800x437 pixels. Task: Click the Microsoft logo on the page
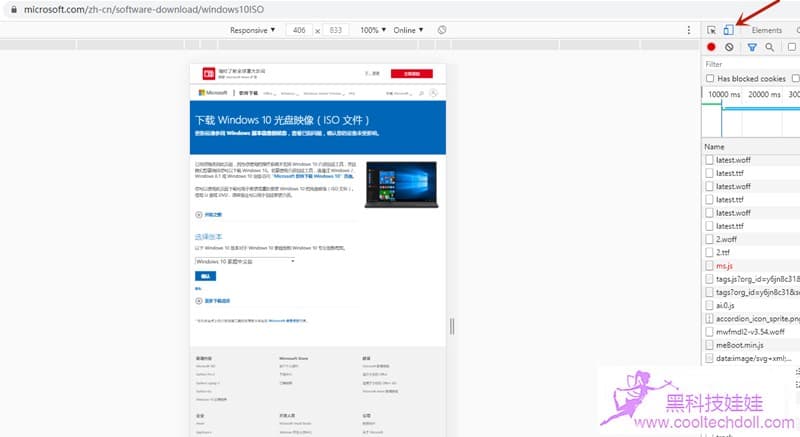[213, 93]
